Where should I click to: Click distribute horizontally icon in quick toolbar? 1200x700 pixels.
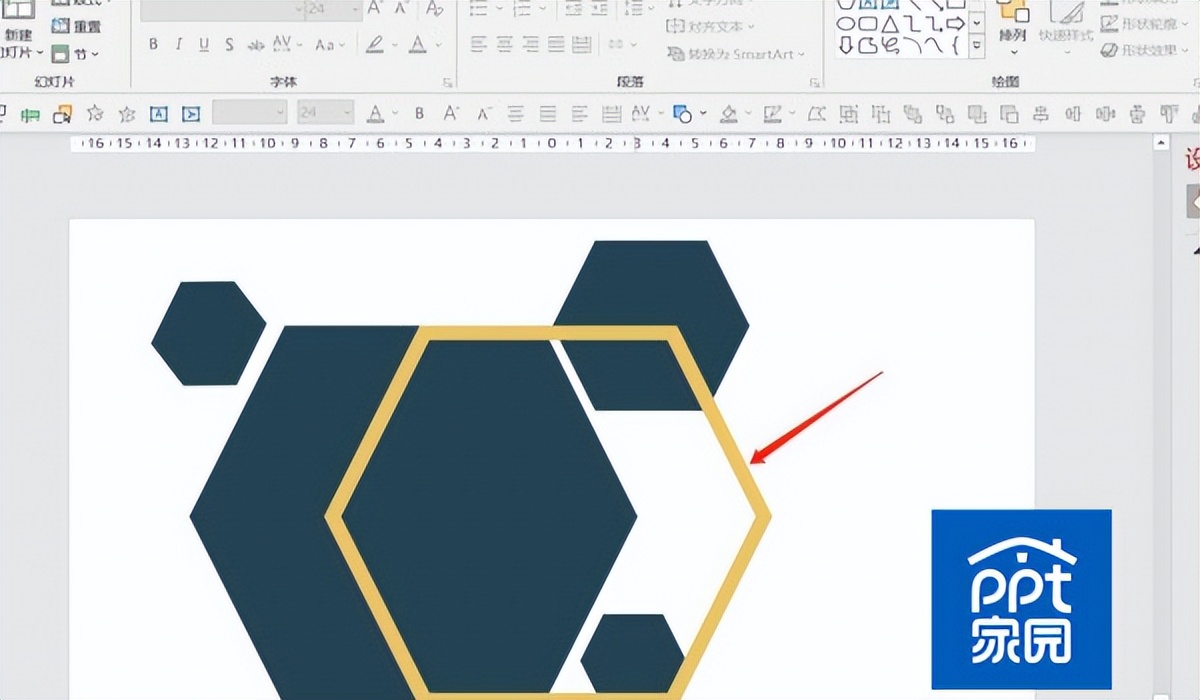click(1105, 114)
